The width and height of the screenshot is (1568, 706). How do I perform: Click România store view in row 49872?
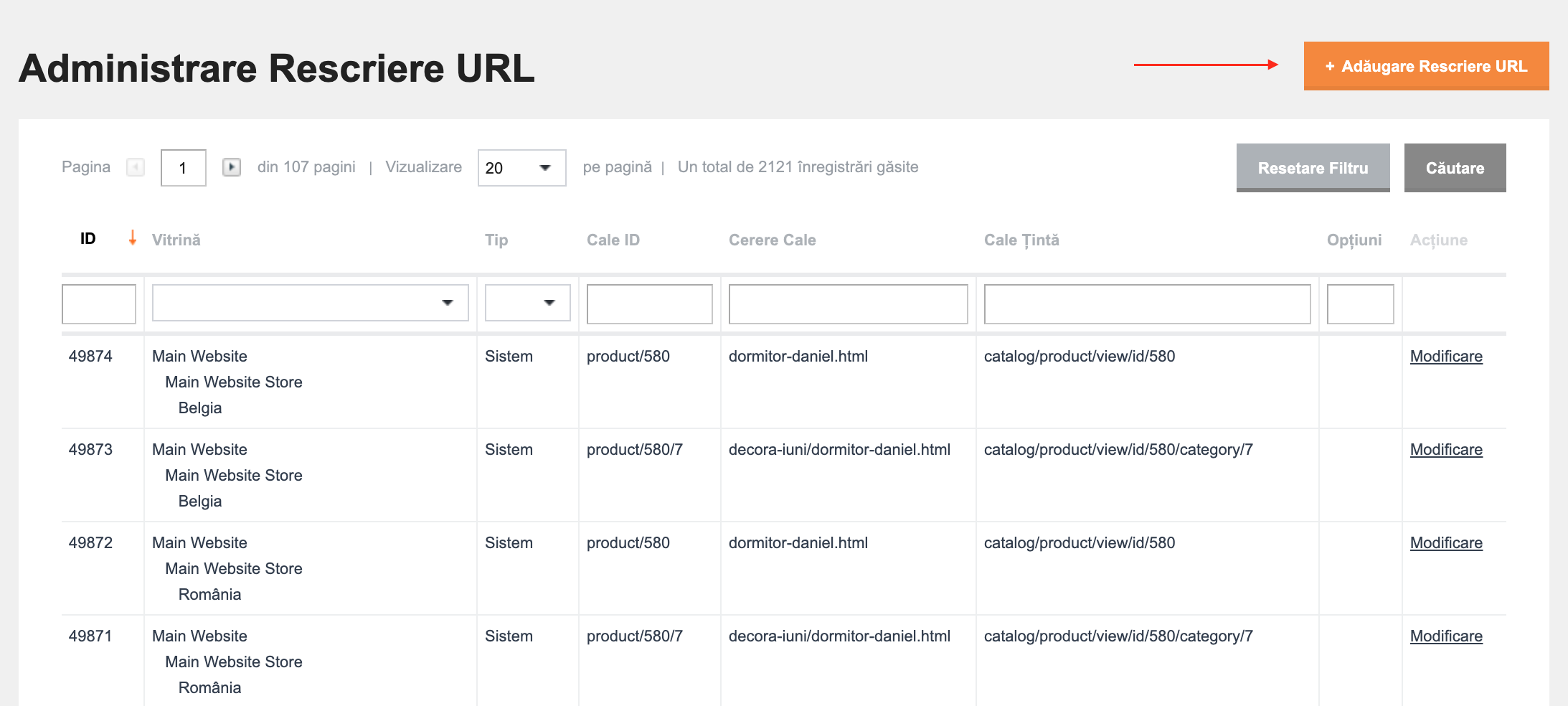pyautogui.click(x=209, y=595)
